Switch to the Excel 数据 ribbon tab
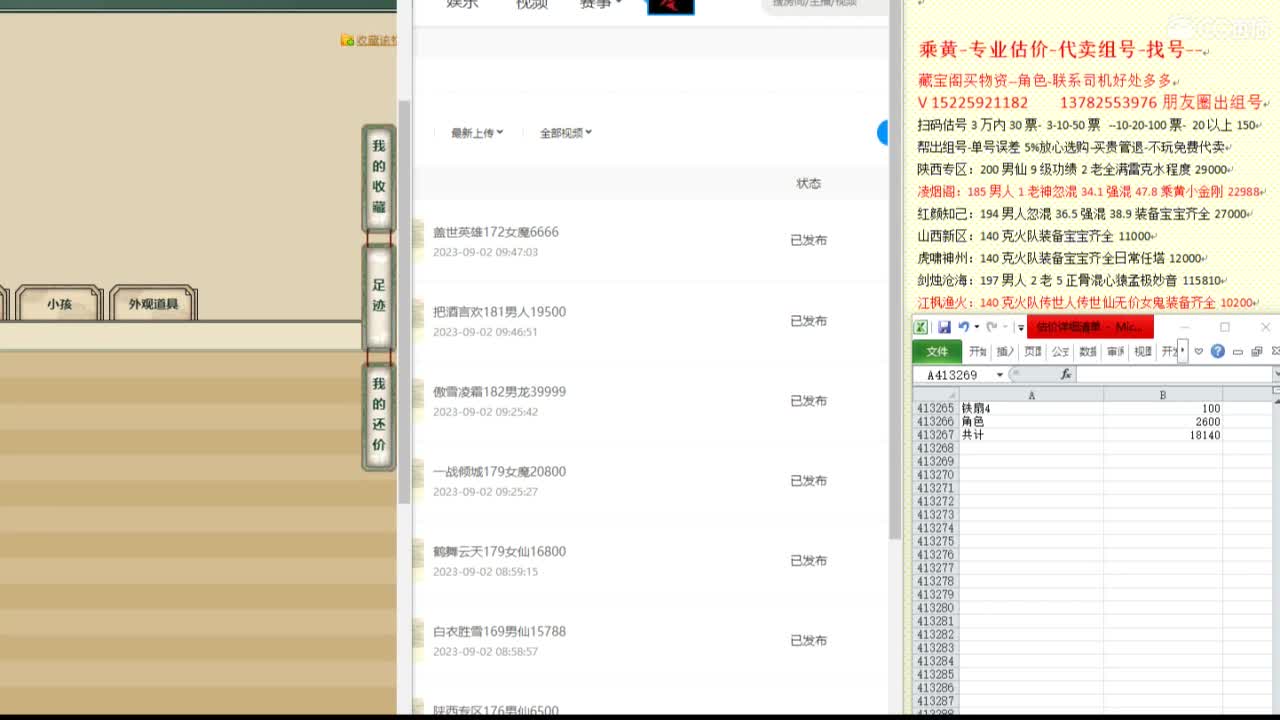The width and height of the screenshot is (1280, 720). coord(1088,352)
